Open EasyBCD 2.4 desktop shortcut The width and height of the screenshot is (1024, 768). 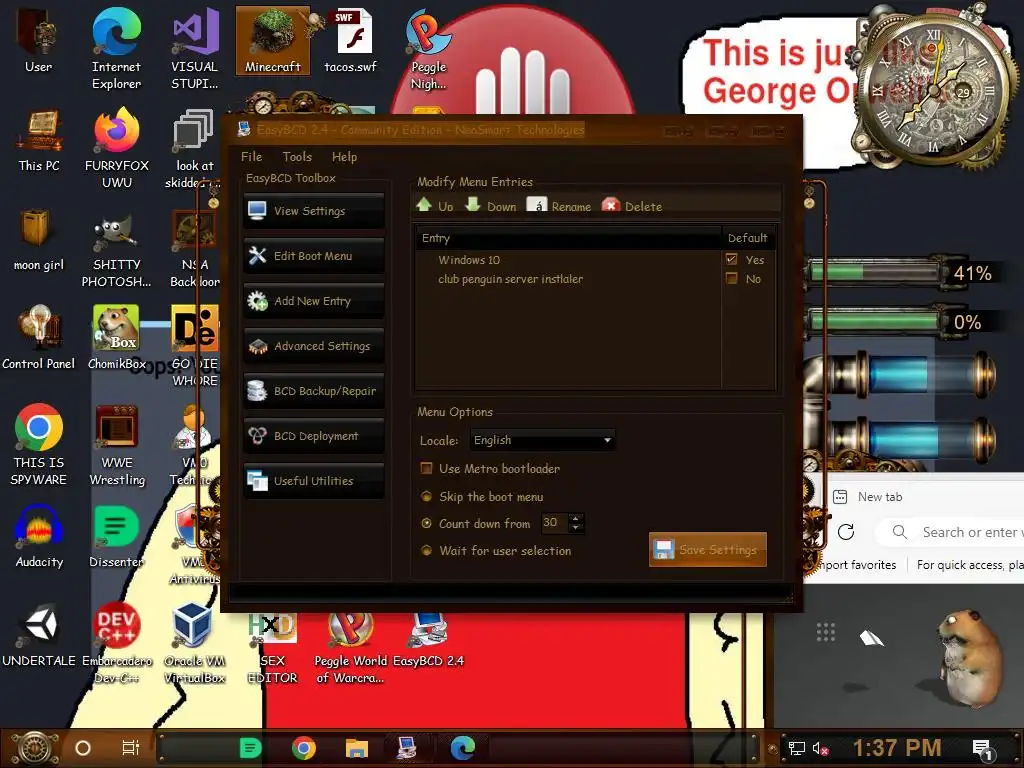pyautogui.click(x=428, y=640)
